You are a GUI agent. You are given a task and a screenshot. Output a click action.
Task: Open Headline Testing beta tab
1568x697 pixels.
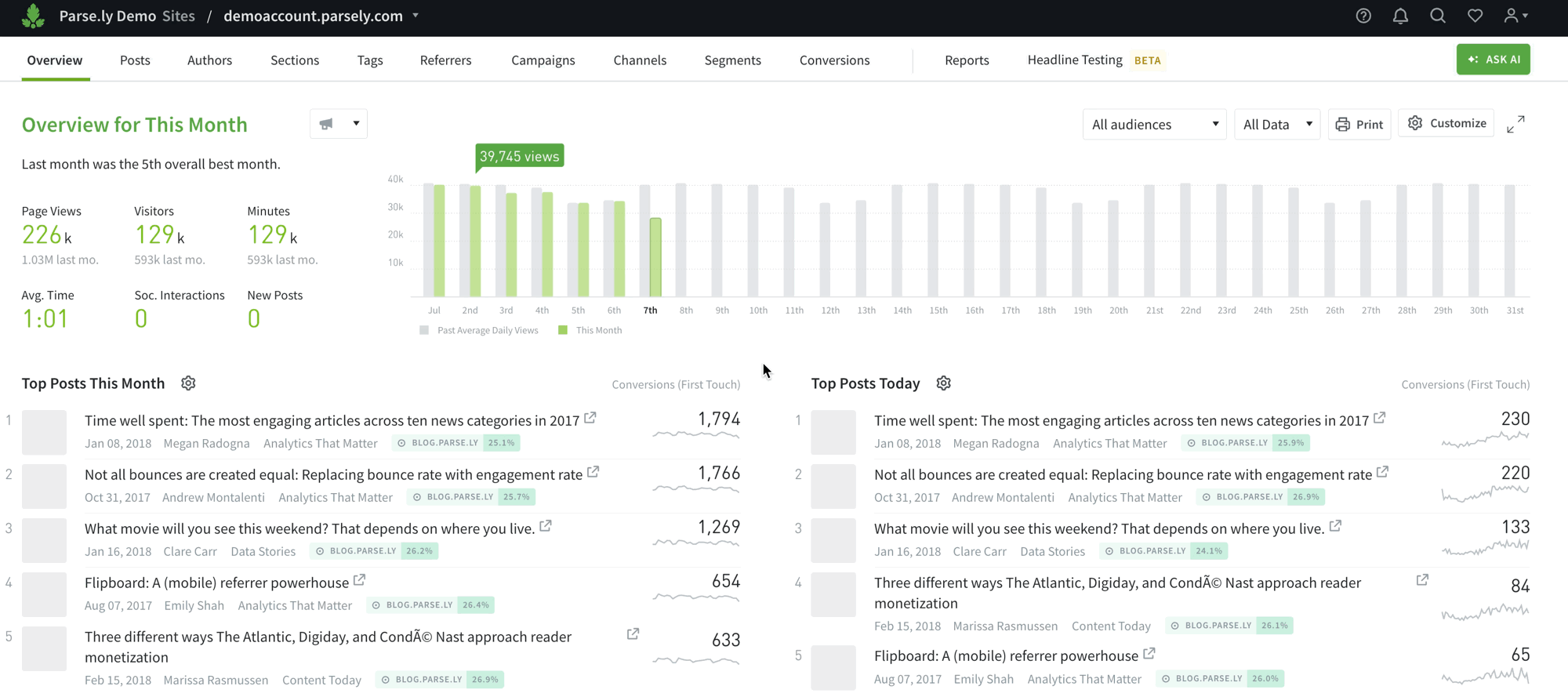coord(1095,60)
